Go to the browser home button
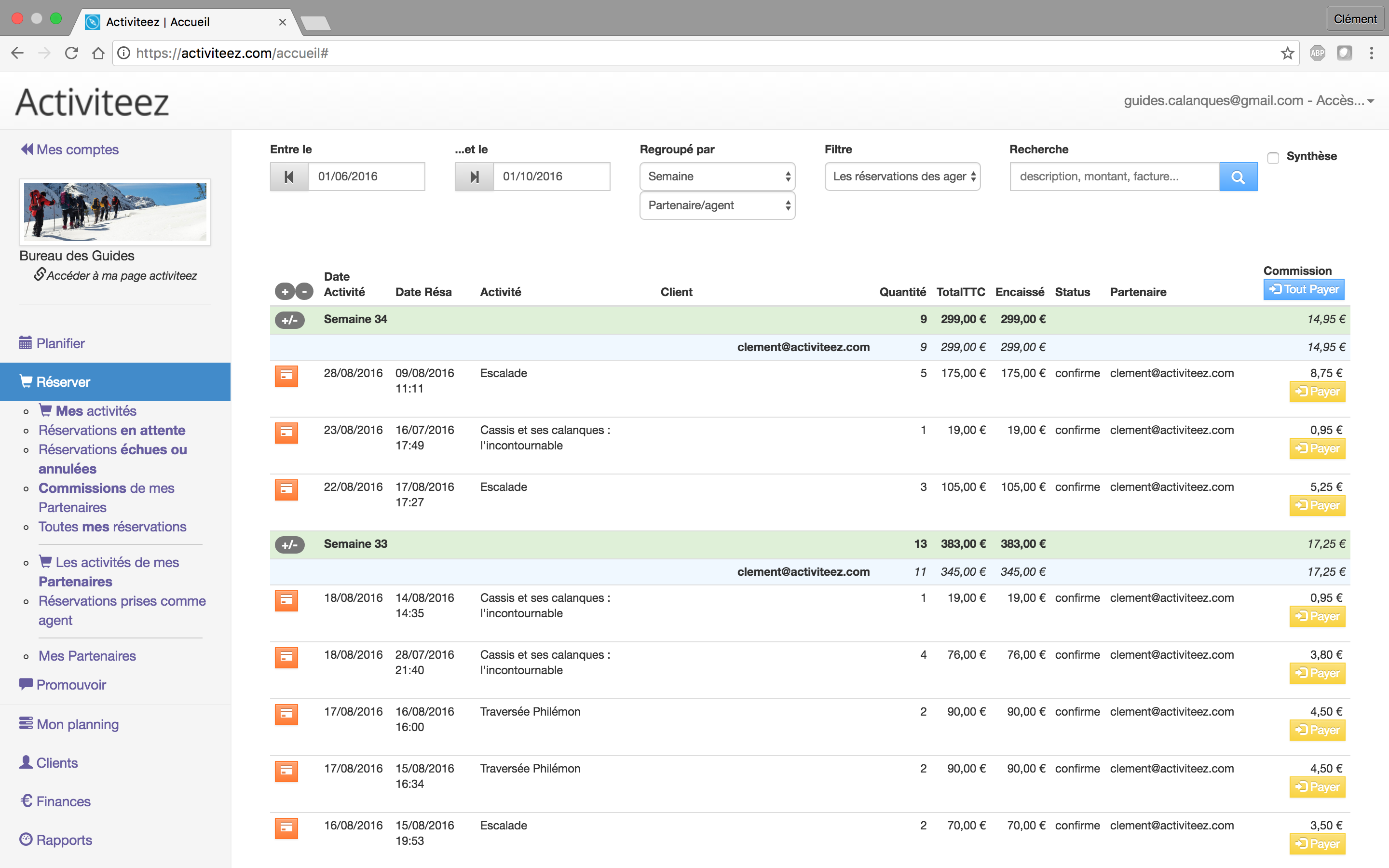Image resolution: width=1389 pixels, height=868 pixels. 98,54
